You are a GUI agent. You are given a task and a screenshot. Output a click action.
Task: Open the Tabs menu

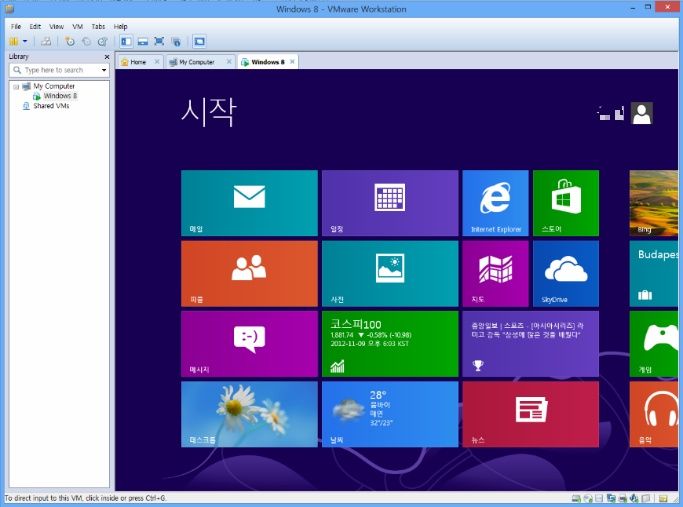click(98, 26)
